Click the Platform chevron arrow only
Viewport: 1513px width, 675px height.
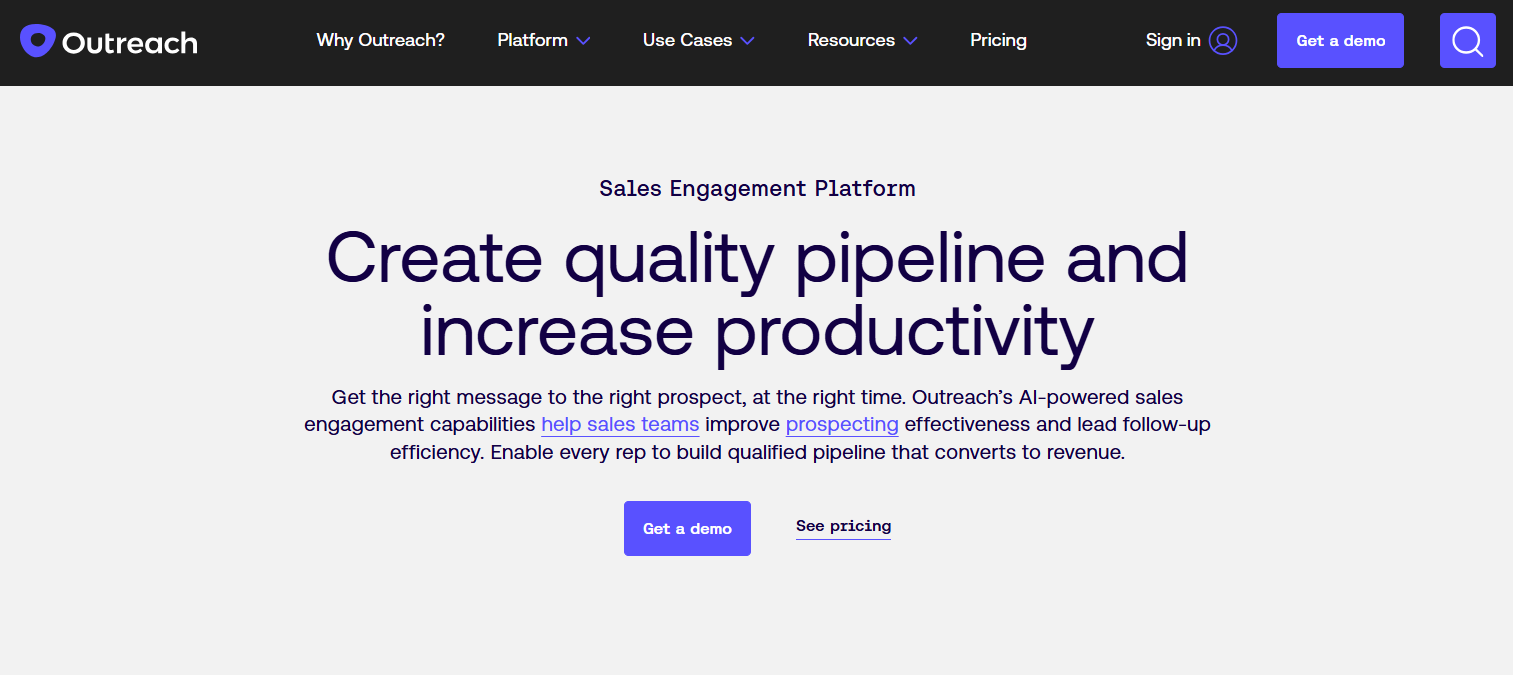tap(584, 41)
